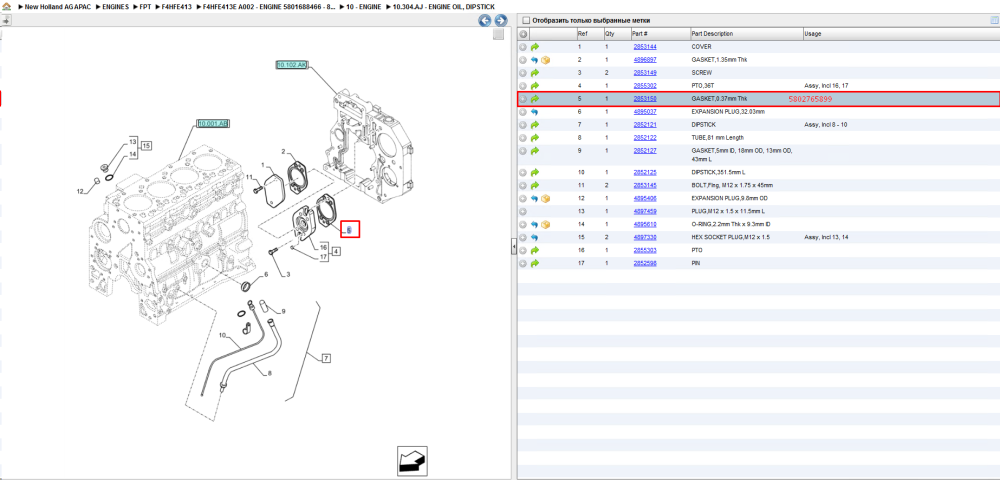Click the box icon on O-RING row
The height and width of the screenshot is (480, 1000).
(x=545, y=224)
